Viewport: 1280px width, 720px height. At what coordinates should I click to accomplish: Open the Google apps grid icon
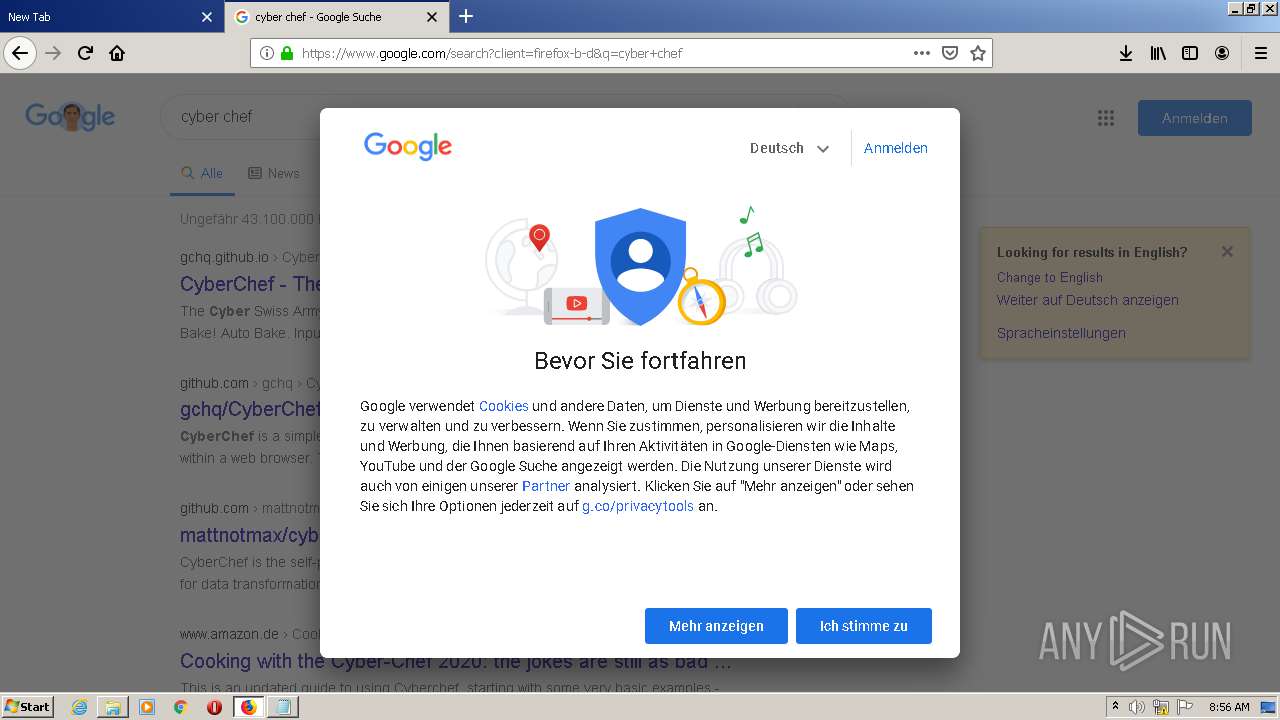point(1105,118)
